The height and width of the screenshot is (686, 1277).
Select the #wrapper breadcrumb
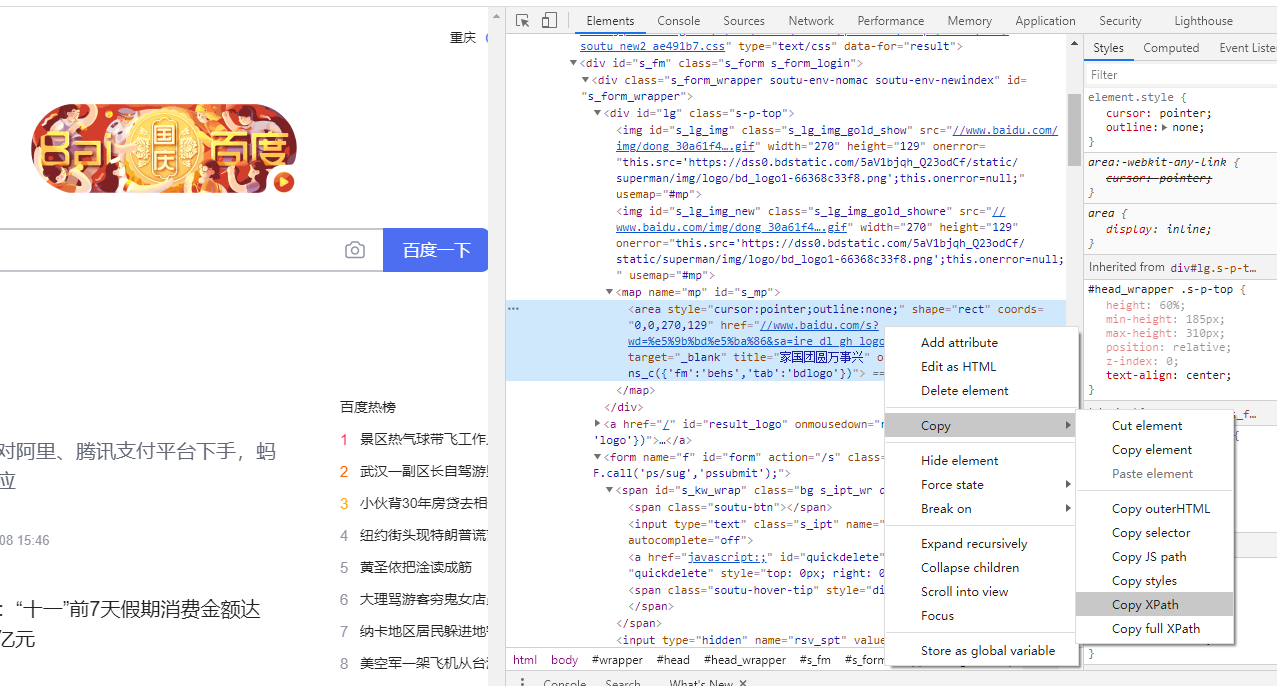(617, 660)
